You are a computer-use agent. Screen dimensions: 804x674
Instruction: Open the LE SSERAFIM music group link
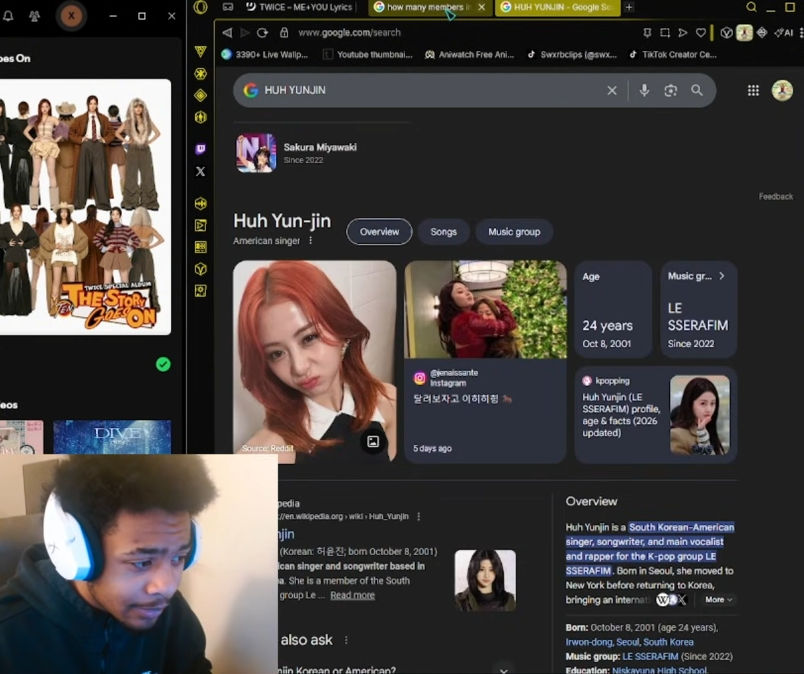click(x=650, y=657)
